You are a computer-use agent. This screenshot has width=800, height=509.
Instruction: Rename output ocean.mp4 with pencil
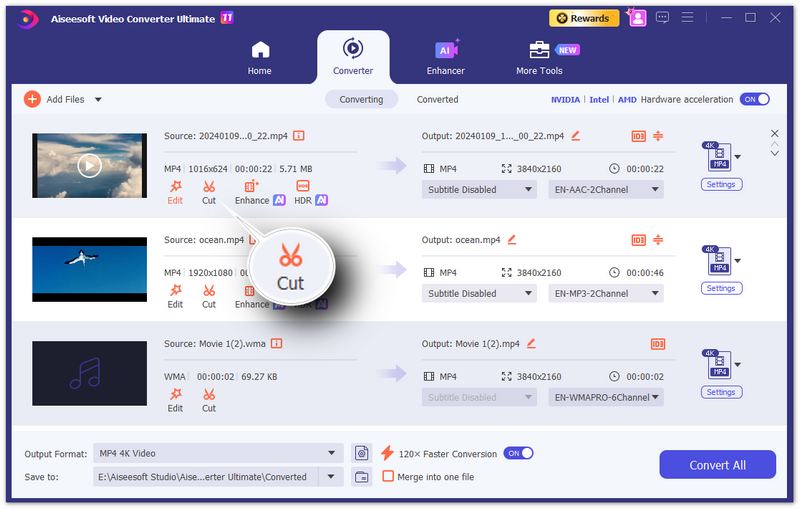click(512, 239)
